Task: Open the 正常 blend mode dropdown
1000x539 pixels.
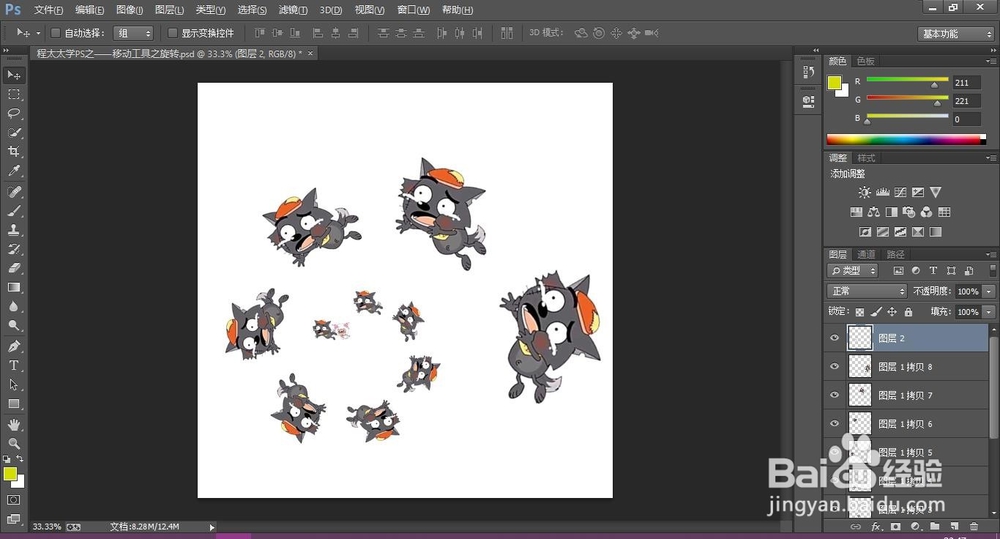Action: pyautogui.click(x=866, y=291)
